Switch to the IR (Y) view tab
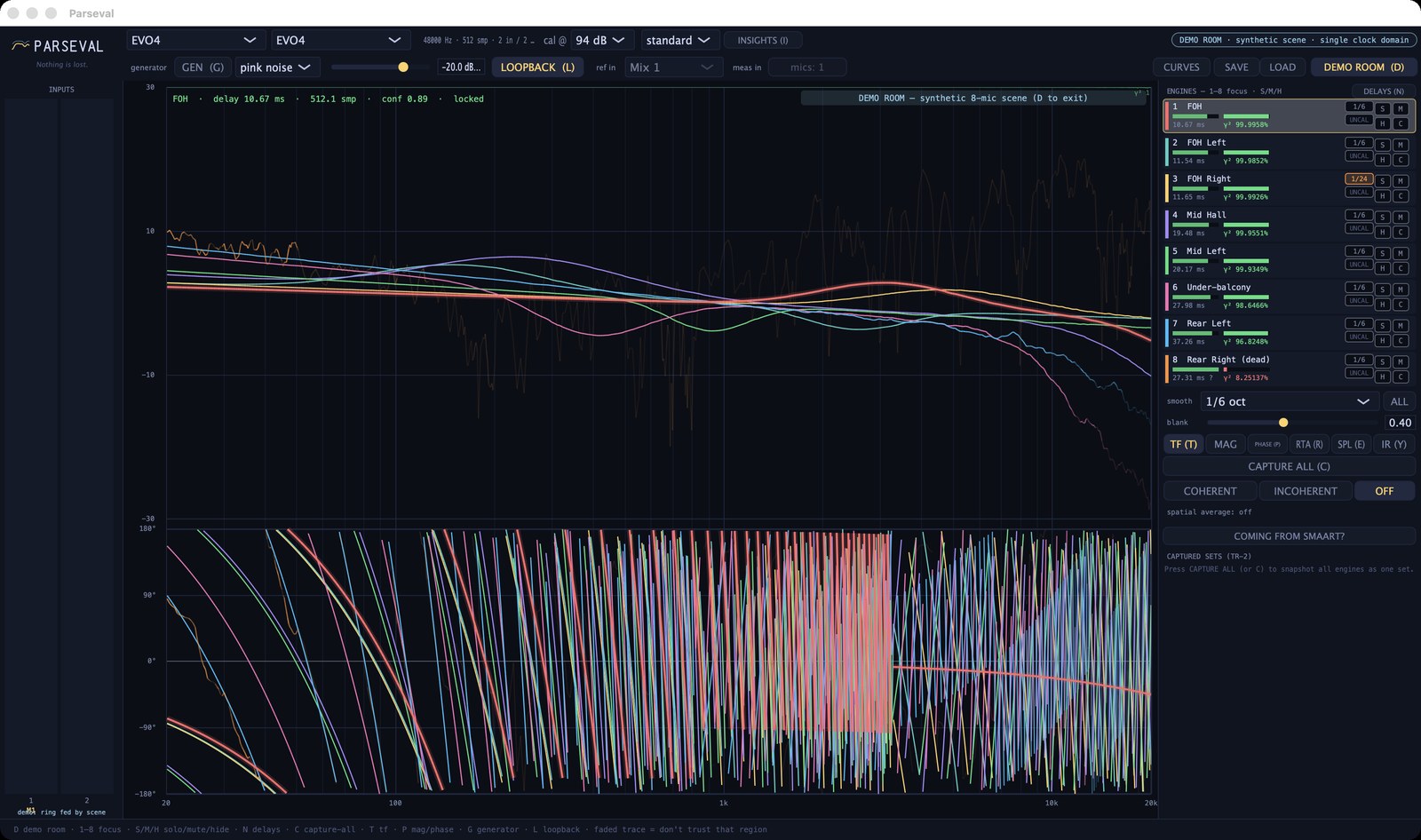The image size is (1421, 840). (x=1393, y=444)
